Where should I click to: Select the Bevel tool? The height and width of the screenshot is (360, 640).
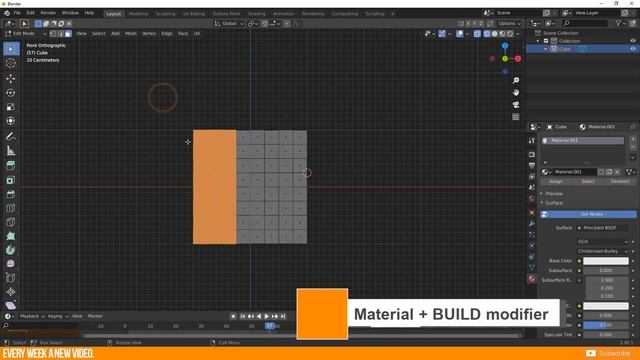(11, 194)
